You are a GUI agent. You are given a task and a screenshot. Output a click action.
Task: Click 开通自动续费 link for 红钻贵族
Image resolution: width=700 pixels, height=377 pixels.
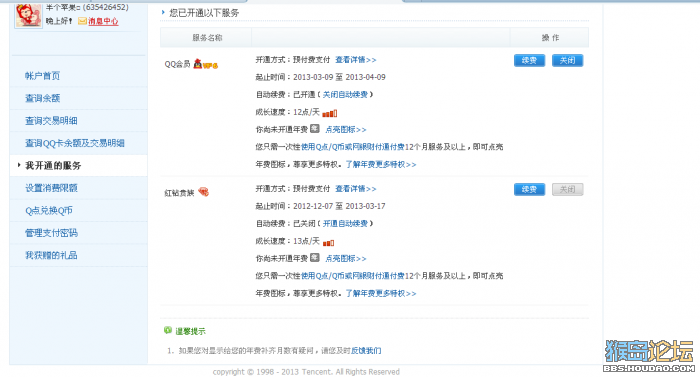click(x=345, y=223)
